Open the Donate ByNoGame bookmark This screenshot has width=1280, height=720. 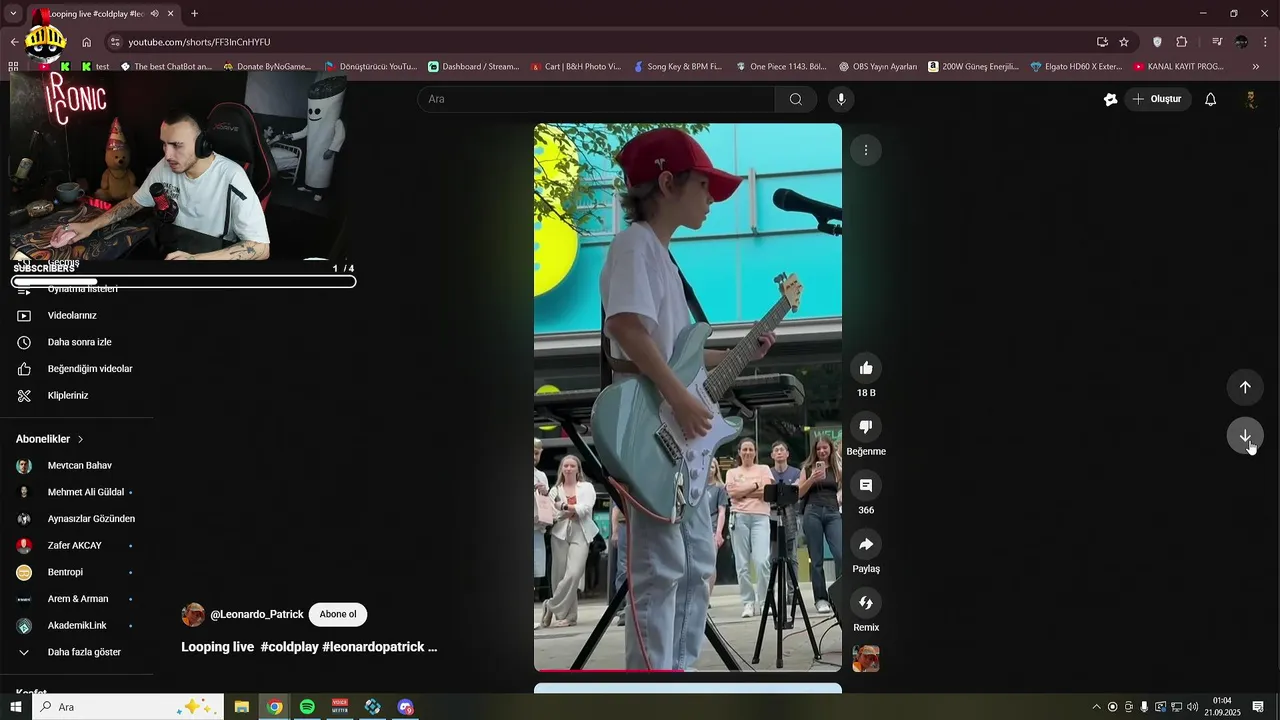point(267,67)
